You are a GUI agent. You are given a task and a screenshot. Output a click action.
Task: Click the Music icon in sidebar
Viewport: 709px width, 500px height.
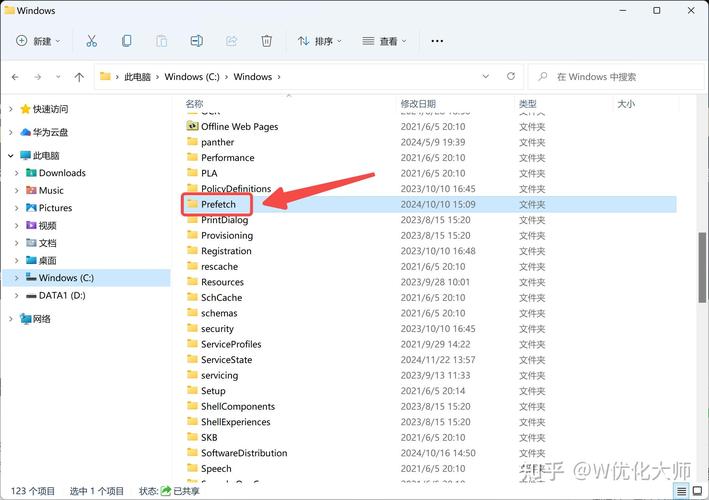coord(31,190)
